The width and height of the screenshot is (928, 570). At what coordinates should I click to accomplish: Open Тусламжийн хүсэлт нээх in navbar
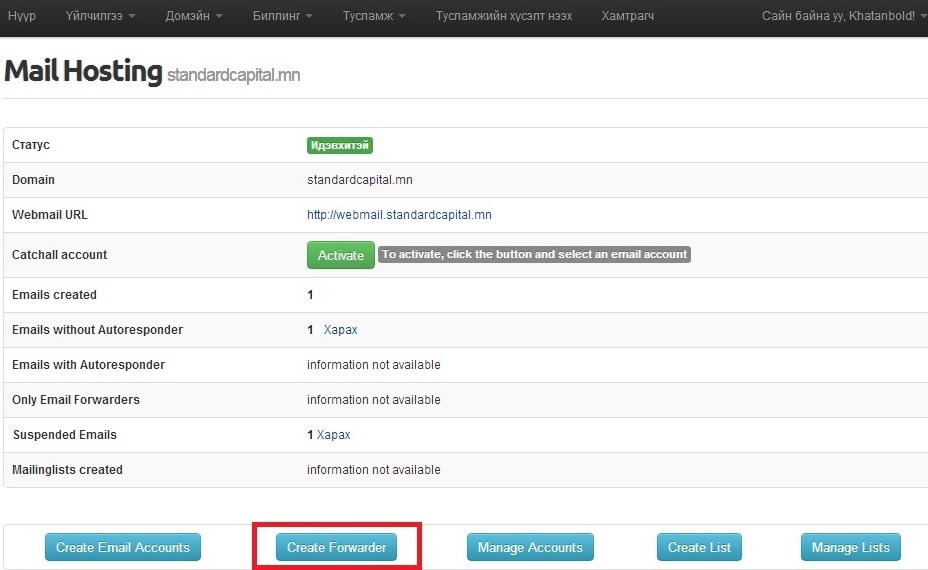click(505, 16)
